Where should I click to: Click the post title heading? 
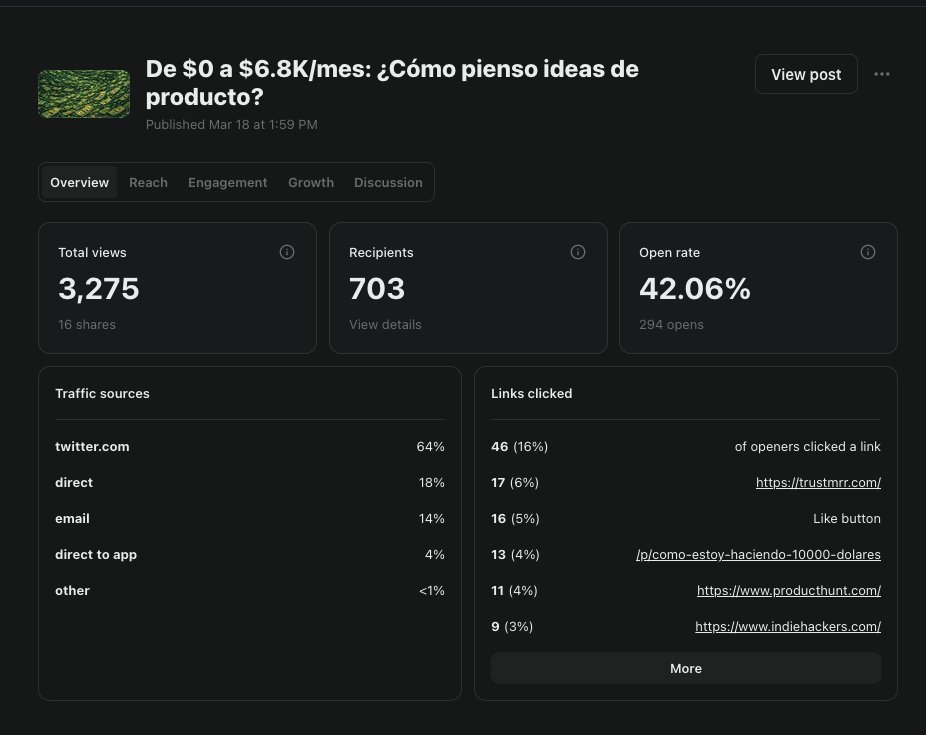point(392,83)
